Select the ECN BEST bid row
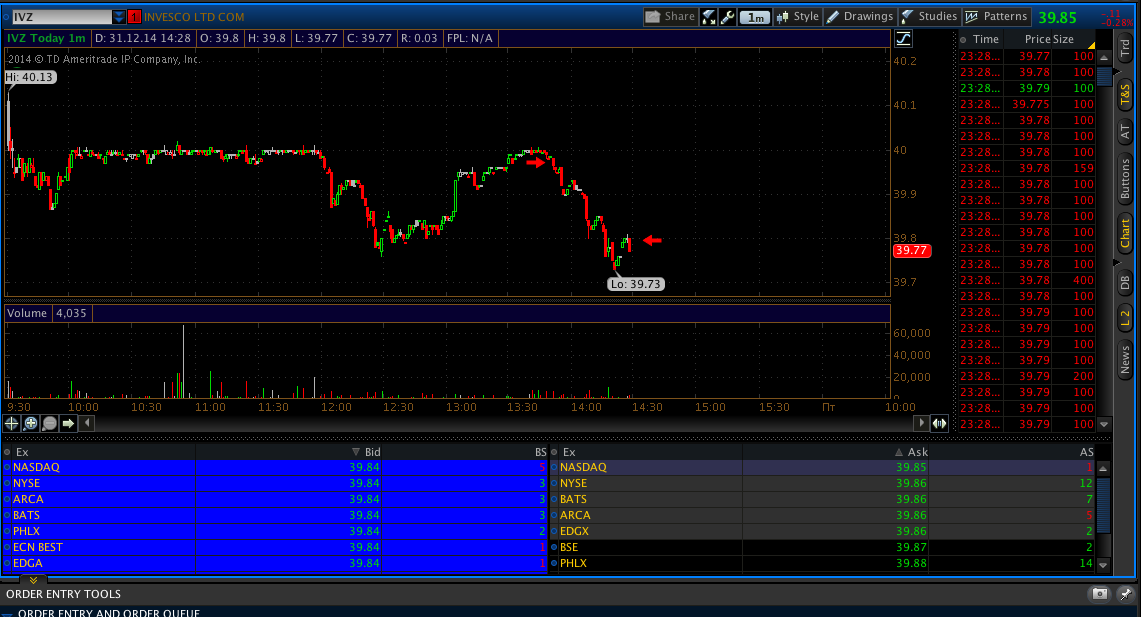This screenshot has height=617, width=1141. (x=275, y=547)
